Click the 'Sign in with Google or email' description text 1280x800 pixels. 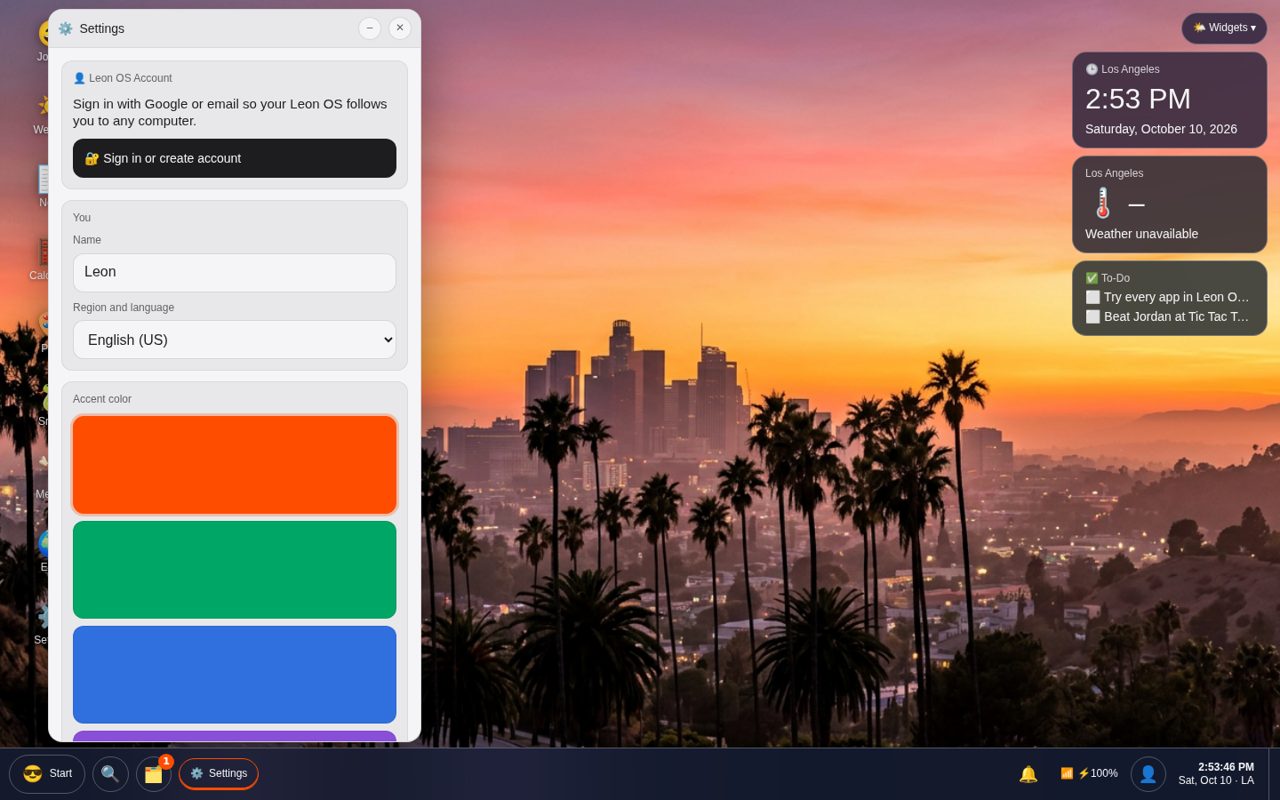pyautogui.click(x=230, y=112)
